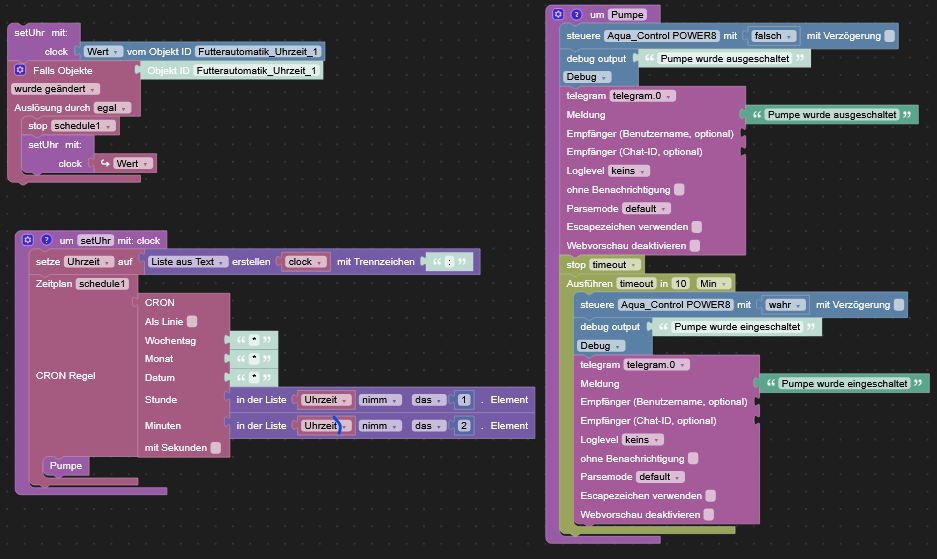Screen dimensions: 937x559
Task: Click the number 1 field in the Stunde row
Action: (464, 399)
